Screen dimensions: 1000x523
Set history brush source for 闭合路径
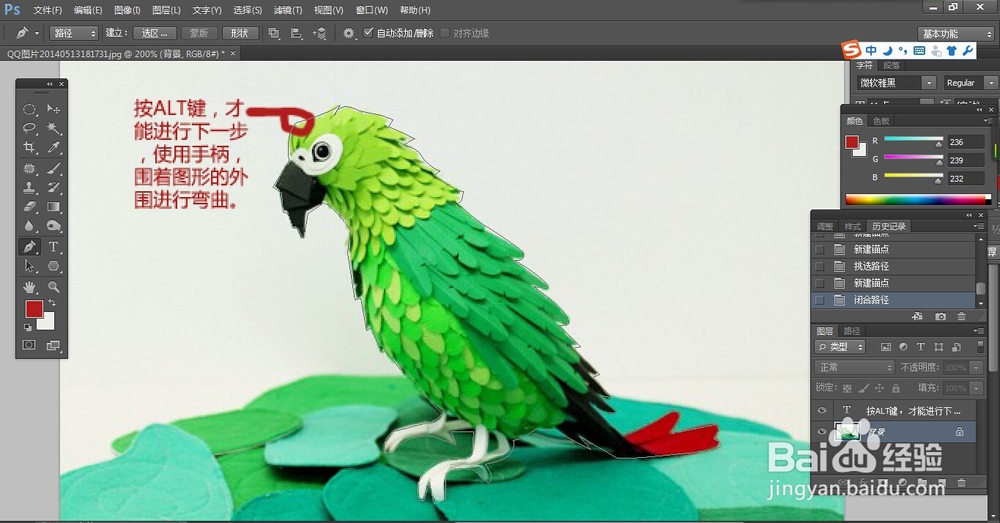pyautogui.click(x=820, y=300)
